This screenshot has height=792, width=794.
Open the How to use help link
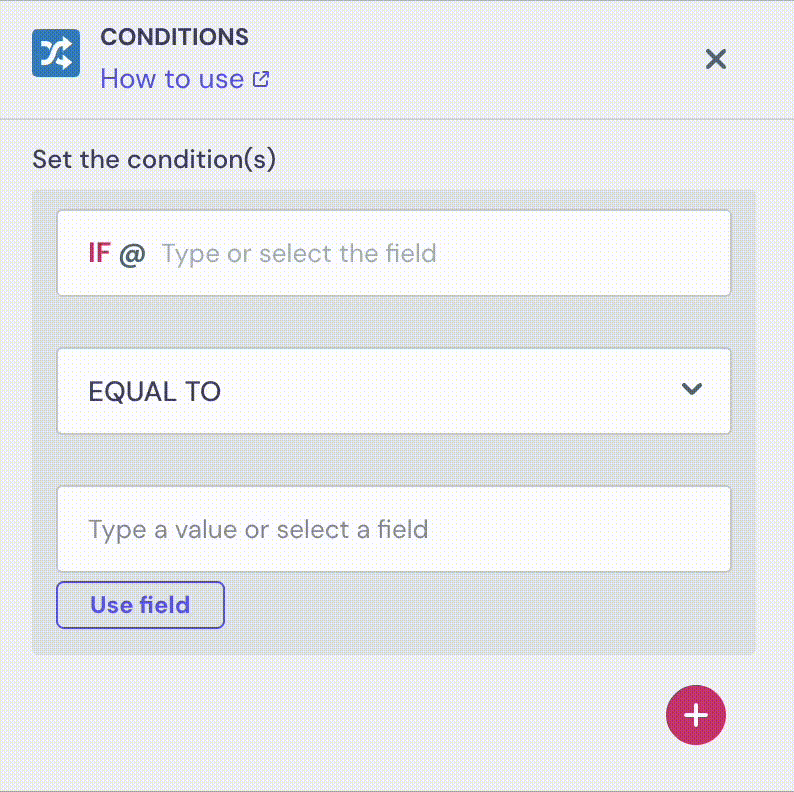tap(172, 79)
